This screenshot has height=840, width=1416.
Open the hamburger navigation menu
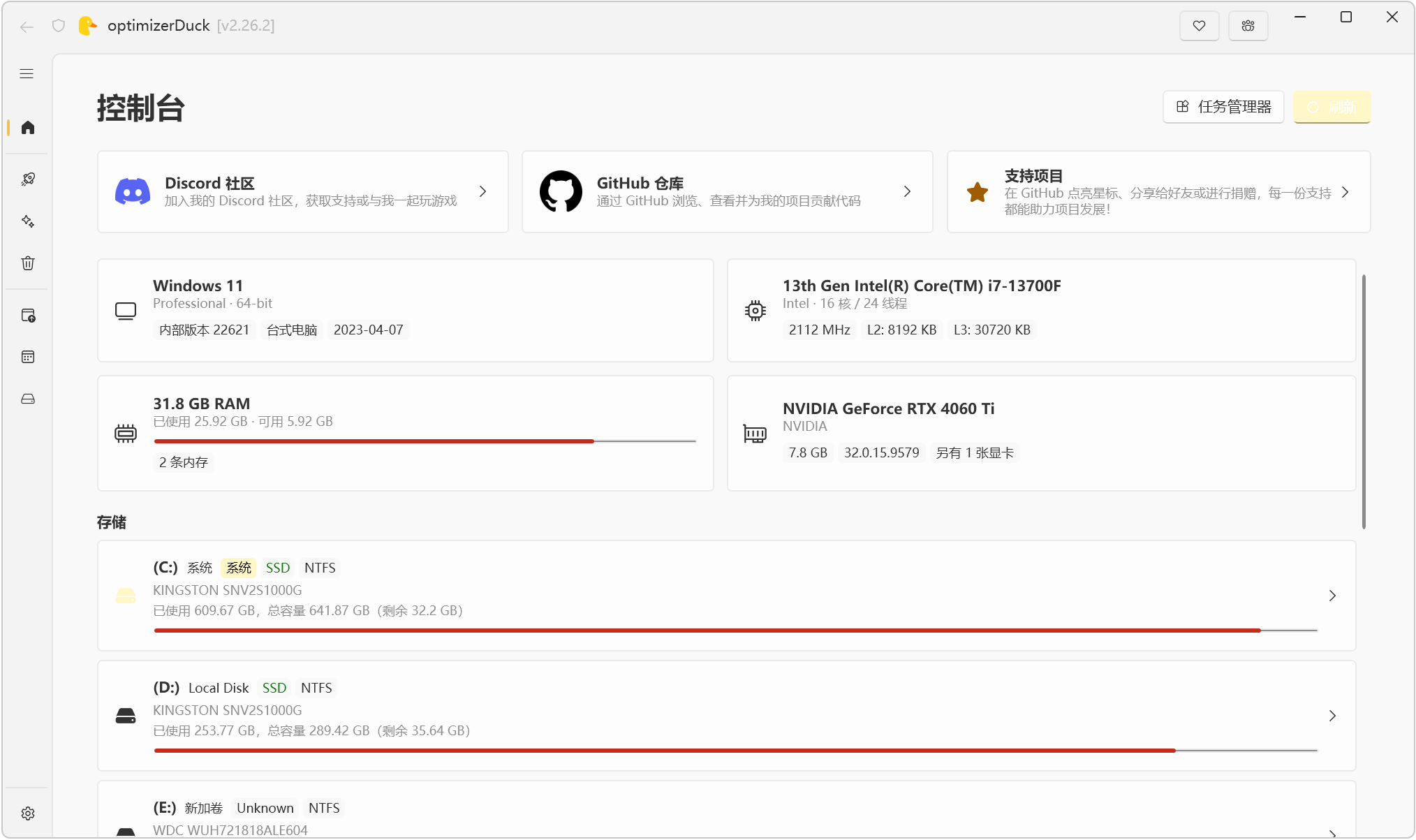click(27, 74)
